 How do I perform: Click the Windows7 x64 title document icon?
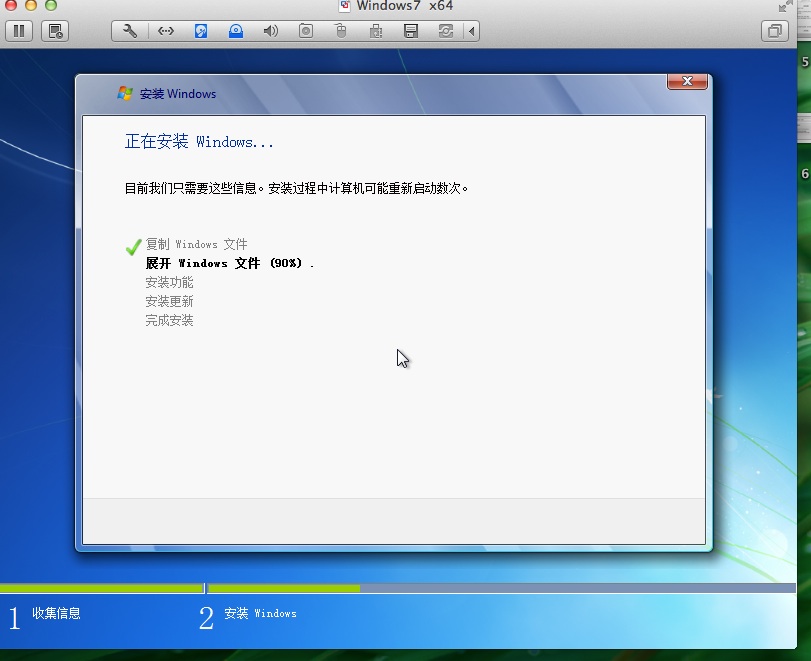click(344, 6)
